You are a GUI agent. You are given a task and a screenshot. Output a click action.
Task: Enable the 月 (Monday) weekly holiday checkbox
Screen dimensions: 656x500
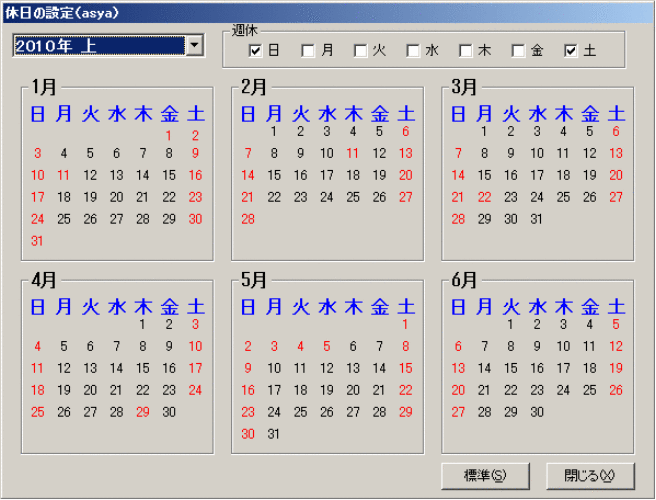point(308,50)
